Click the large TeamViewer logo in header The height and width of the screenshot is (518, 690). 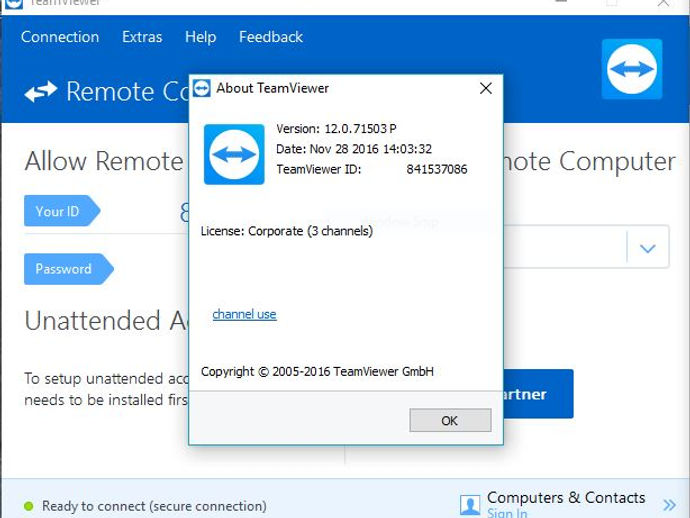[632, 69]
